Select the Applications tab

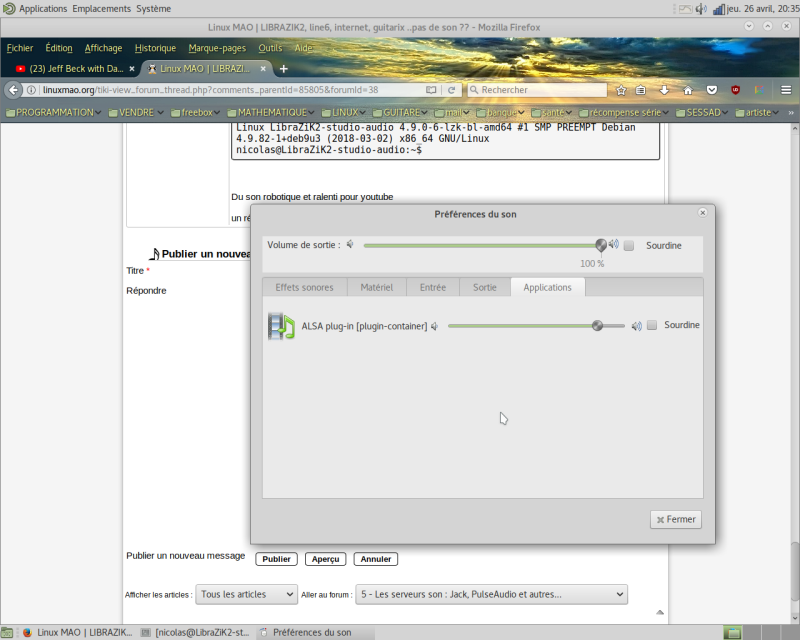coord(547,287)
